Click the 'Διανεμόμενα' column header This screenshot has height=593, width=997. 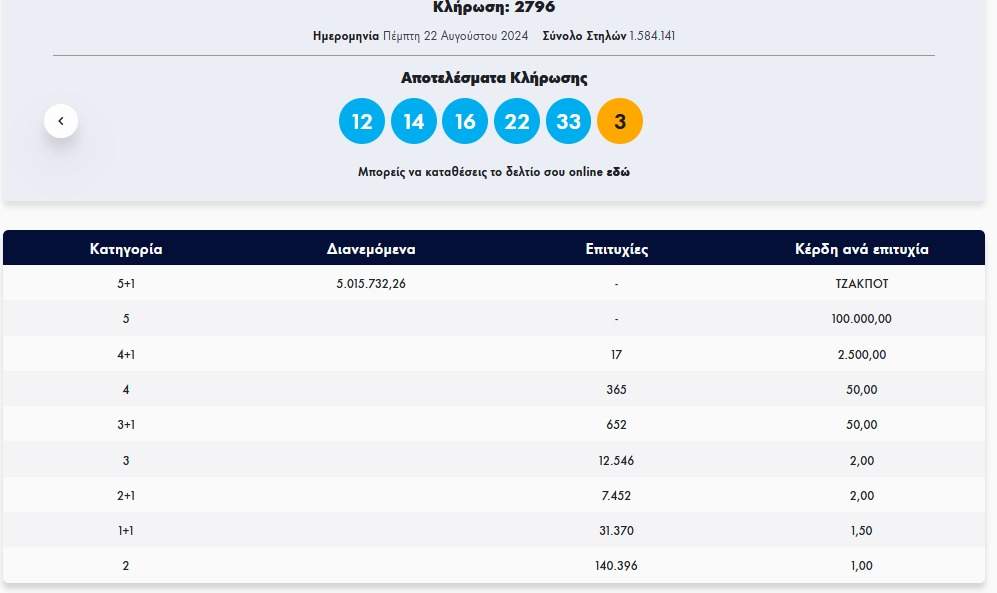pyautogui.click(x=371, y=249)
